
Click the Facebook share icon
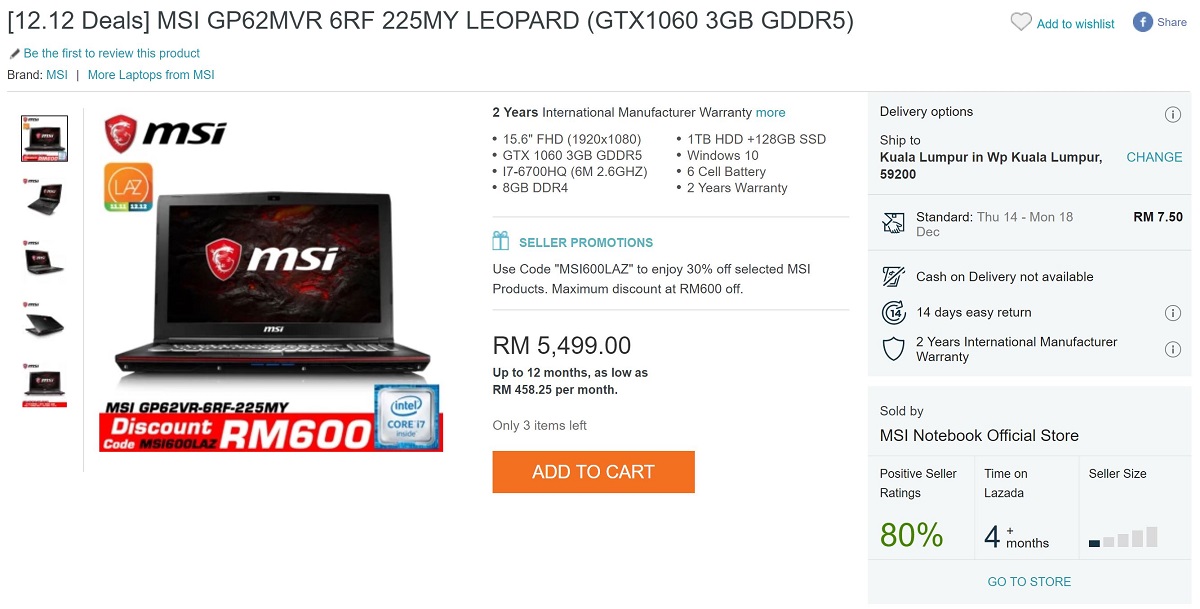click(1142, 22)
